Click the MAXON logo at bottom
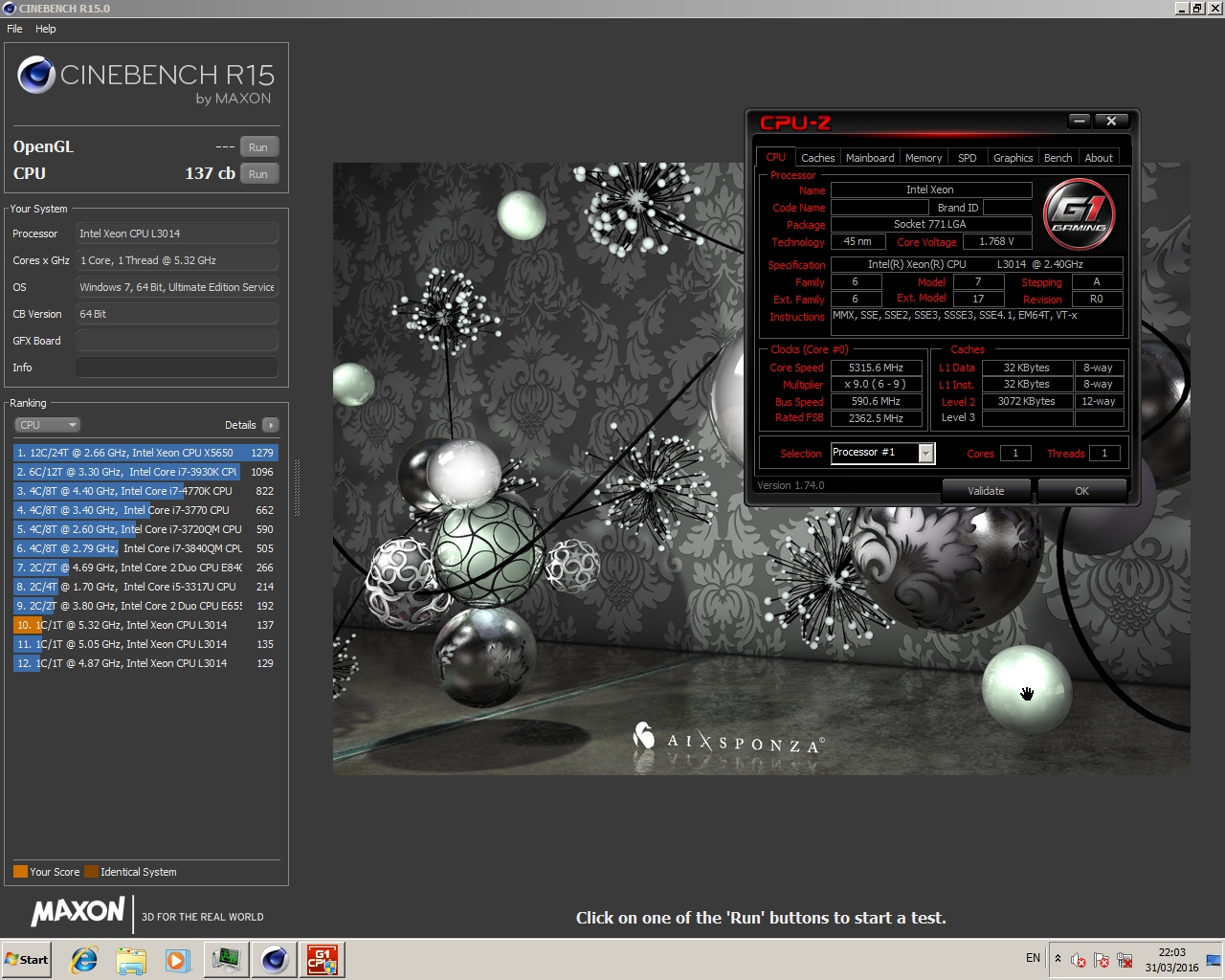Viewport: 1225px width, 980px height. pyautogui.click(x=78, y=912)
